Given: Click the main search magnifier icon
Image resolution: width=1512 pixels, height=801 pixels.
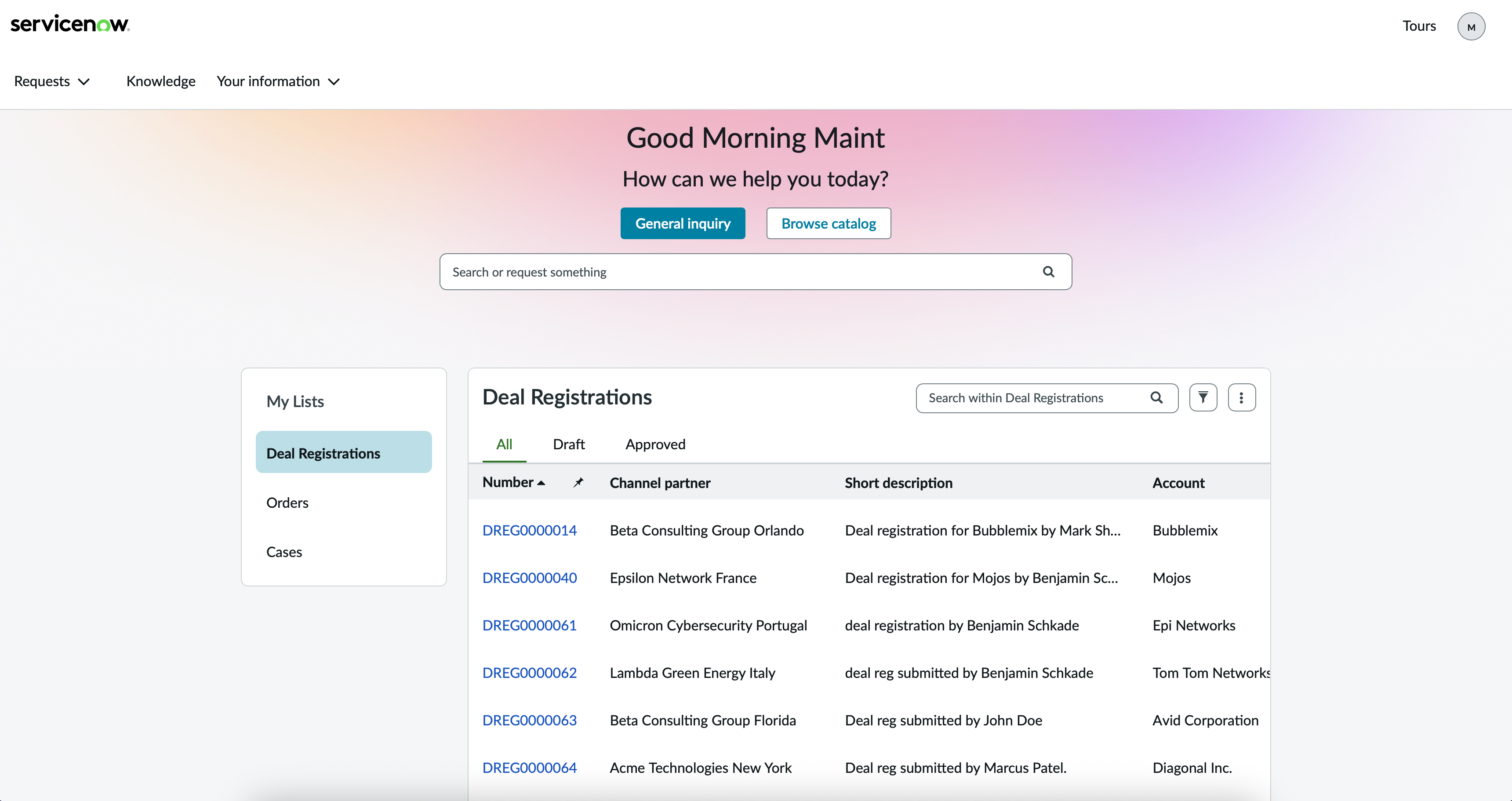Looking at the screenshot, I should tap(1048, 272).
